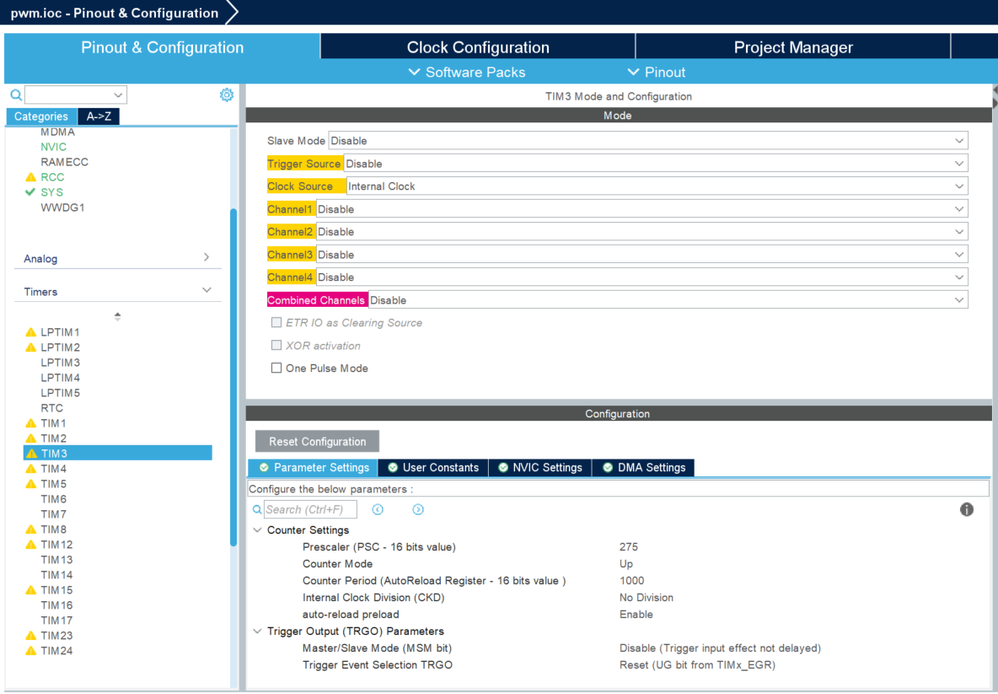Click warning icon beside LPTIM1
Screen dimensions: 998x694
[x=30, y=332]
